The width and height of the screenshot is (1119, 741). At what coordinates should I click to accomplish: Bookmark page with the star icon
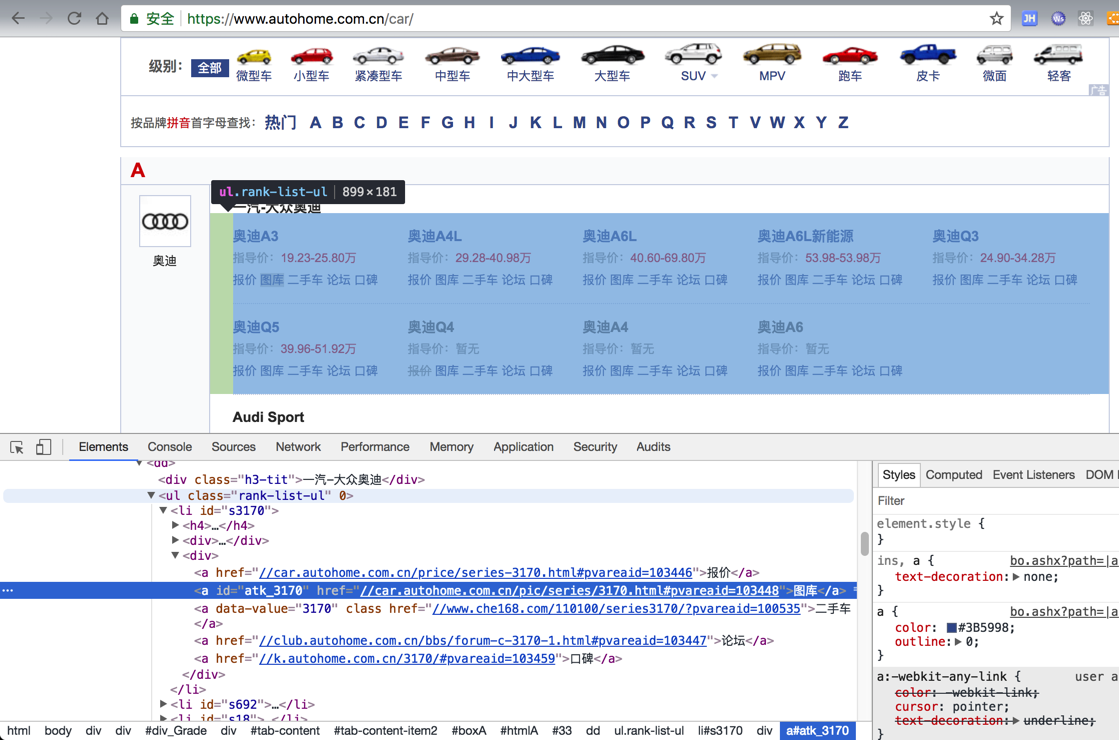point(996,19)
